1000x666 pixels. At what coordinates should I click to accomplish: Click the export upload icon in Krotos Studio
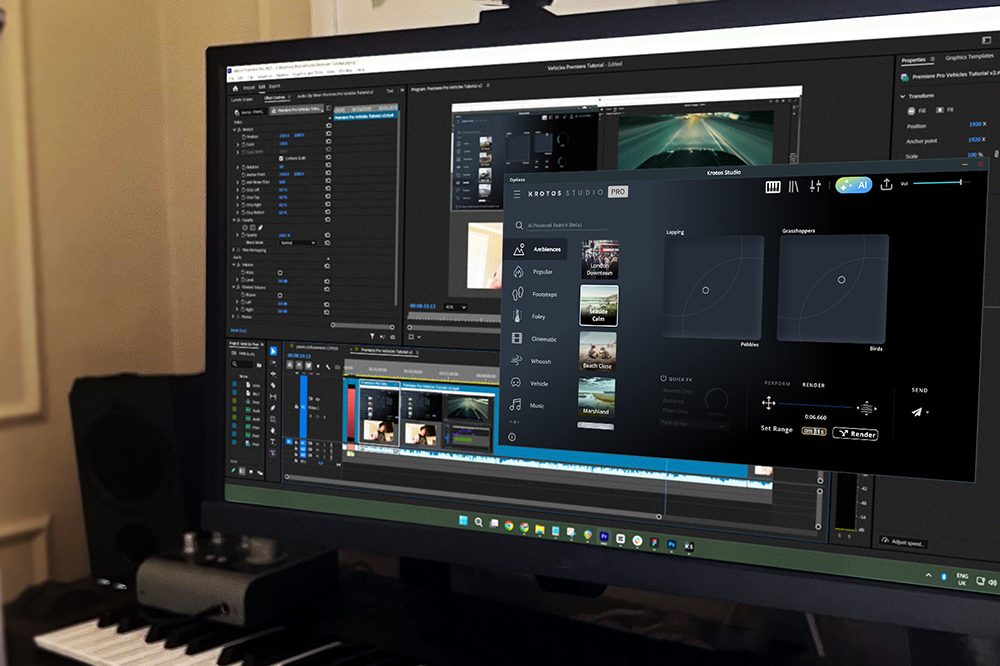pyautogui.click(x=886, y=184)
